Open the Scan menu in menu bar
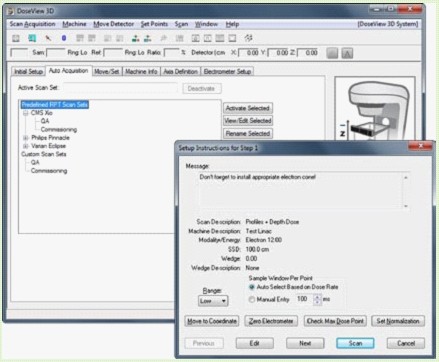This screenshot has height=362, width=439. 181,24
